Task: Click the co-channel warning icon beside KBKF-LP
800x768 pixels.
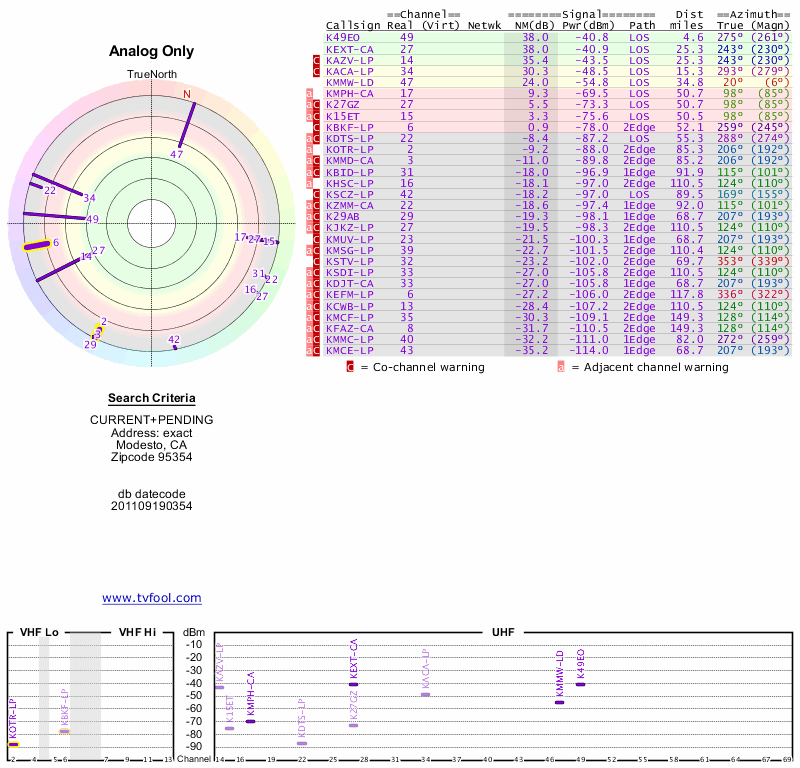Action: 317,127
